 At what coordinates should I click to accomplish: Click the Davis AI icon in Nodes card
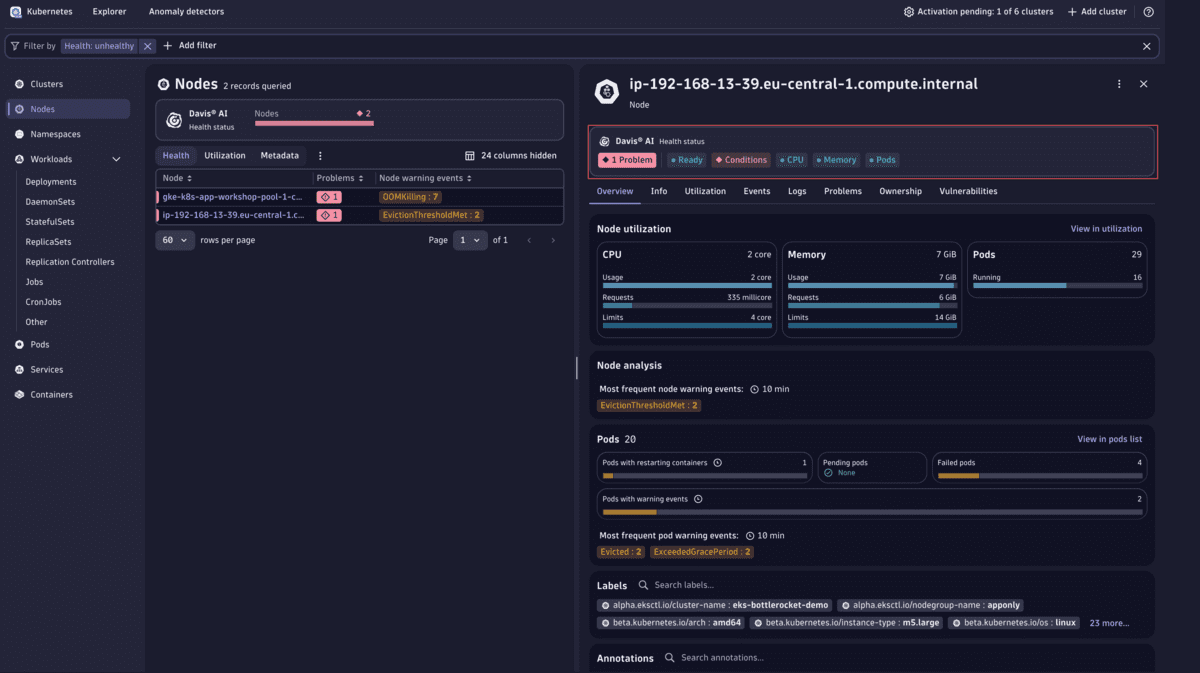click(174, 120)
